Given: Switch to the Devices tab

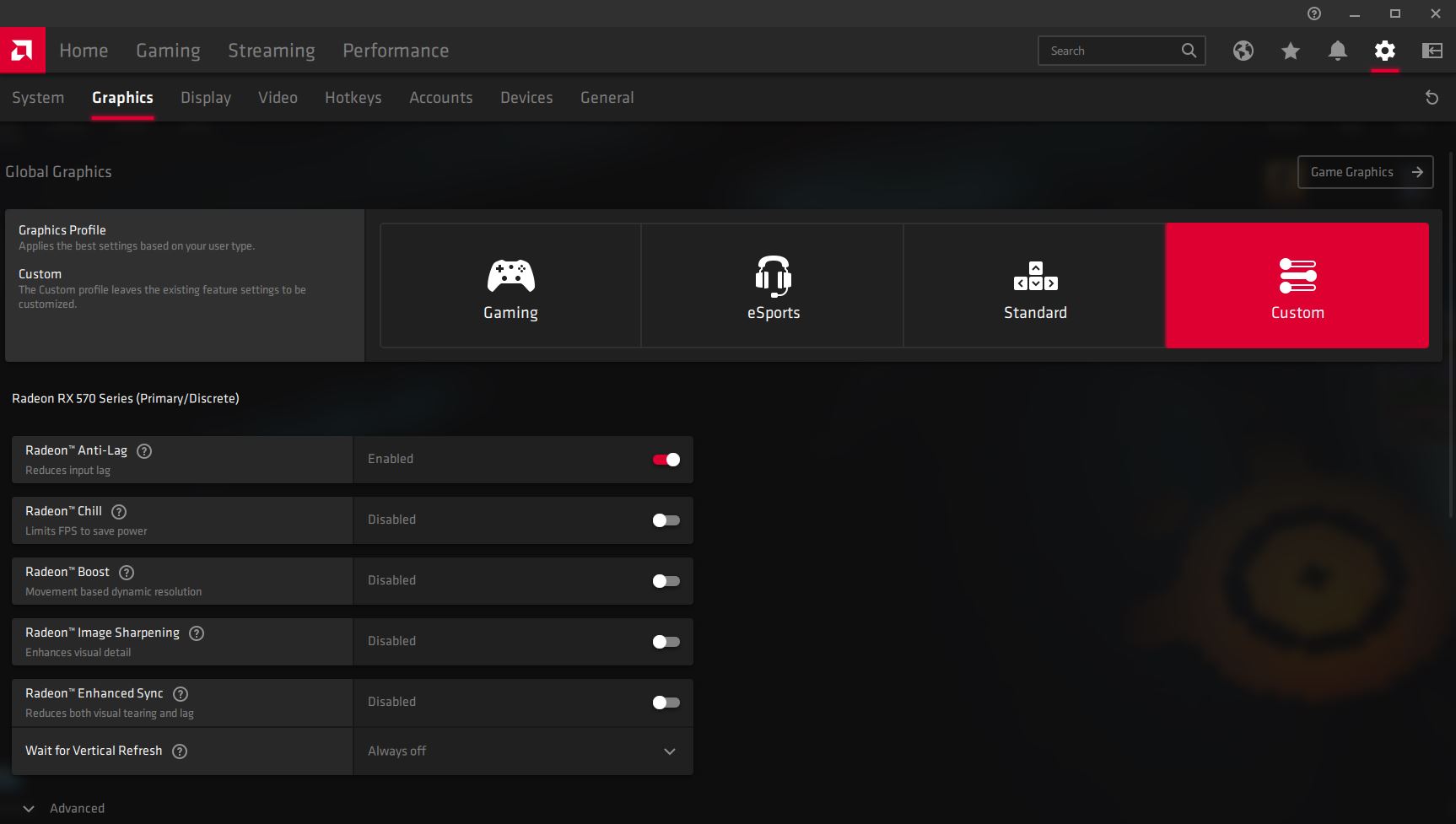Looking at the screenshot, I should pos(526,98).
